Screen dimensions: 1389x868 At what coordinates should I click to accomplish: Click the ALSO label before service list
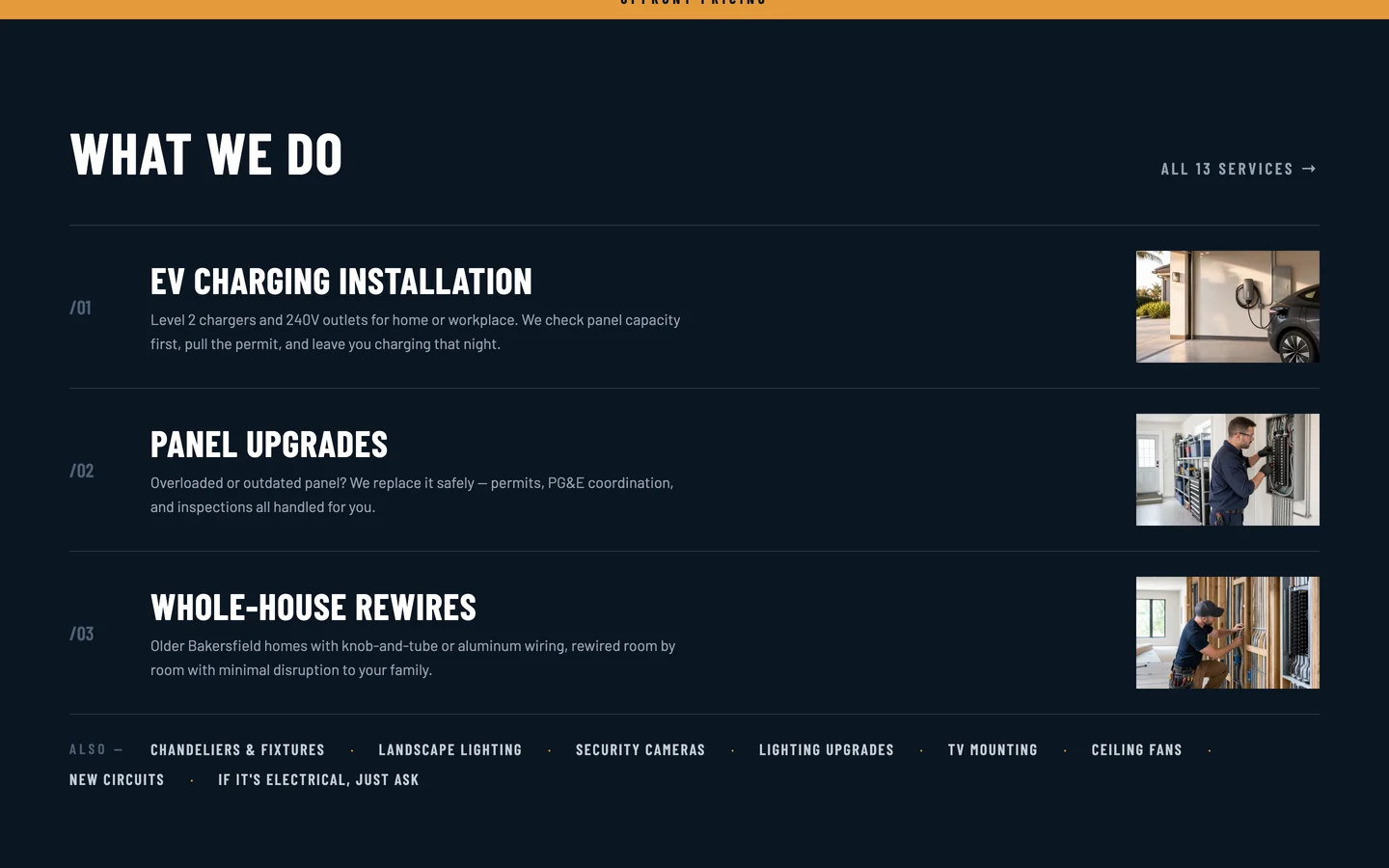(95, 749)
